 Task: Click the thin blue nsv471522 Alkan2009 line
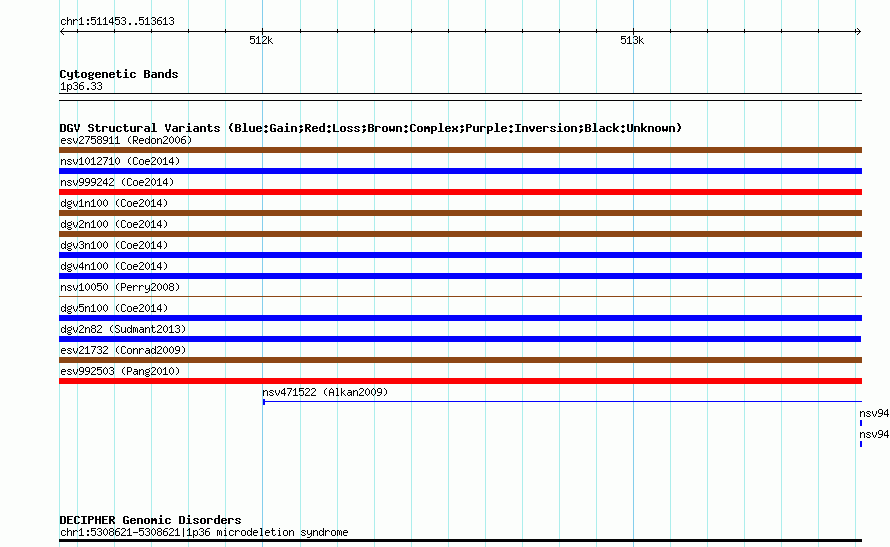coord(562,402)
